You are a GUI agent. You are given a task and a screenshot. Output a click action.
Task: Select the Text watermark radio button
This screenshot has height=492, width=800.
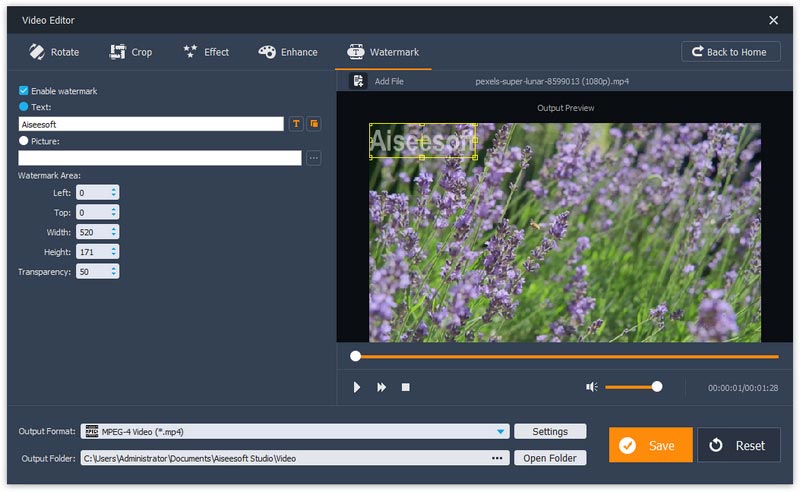pos(24,107)
